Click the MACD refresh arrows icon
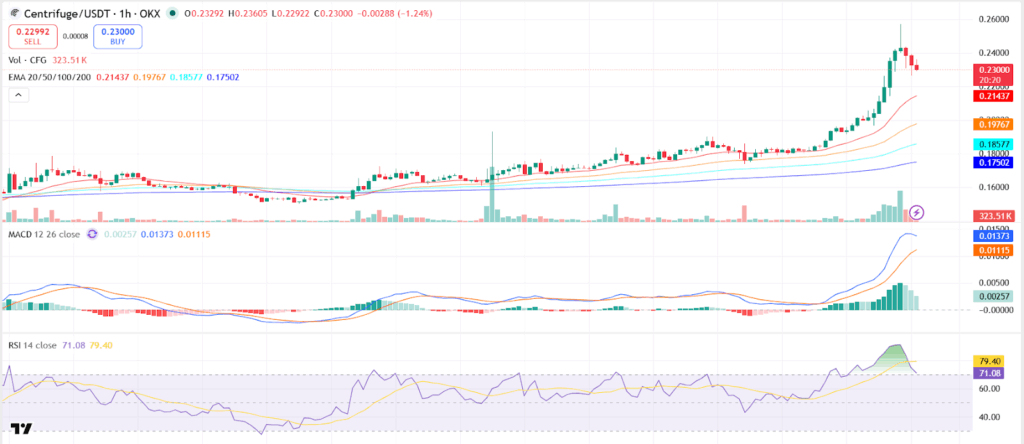 pos(91,234)
